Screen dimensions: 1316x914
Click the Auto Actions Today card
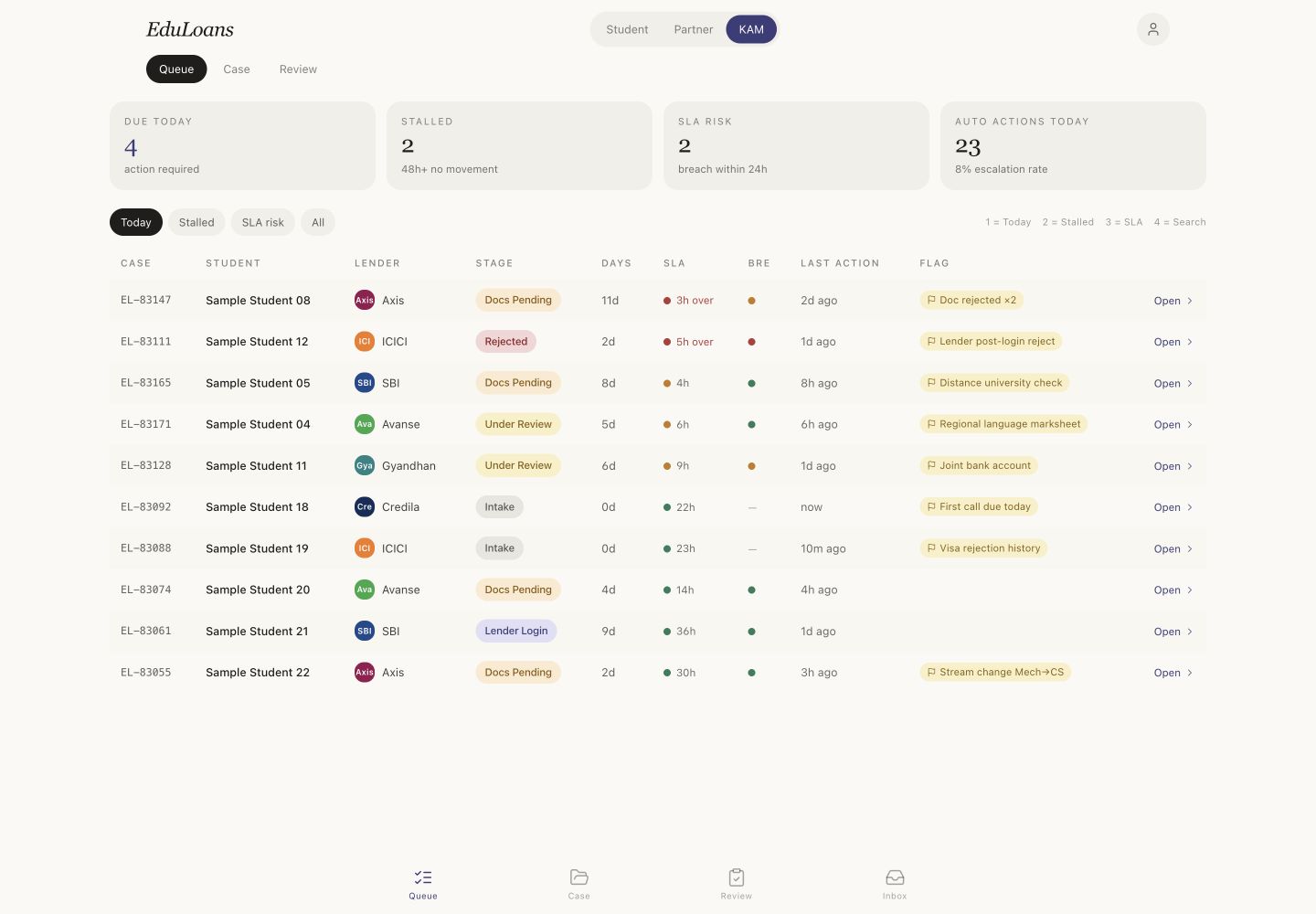pyautogui.click(x=1073, y=145)
